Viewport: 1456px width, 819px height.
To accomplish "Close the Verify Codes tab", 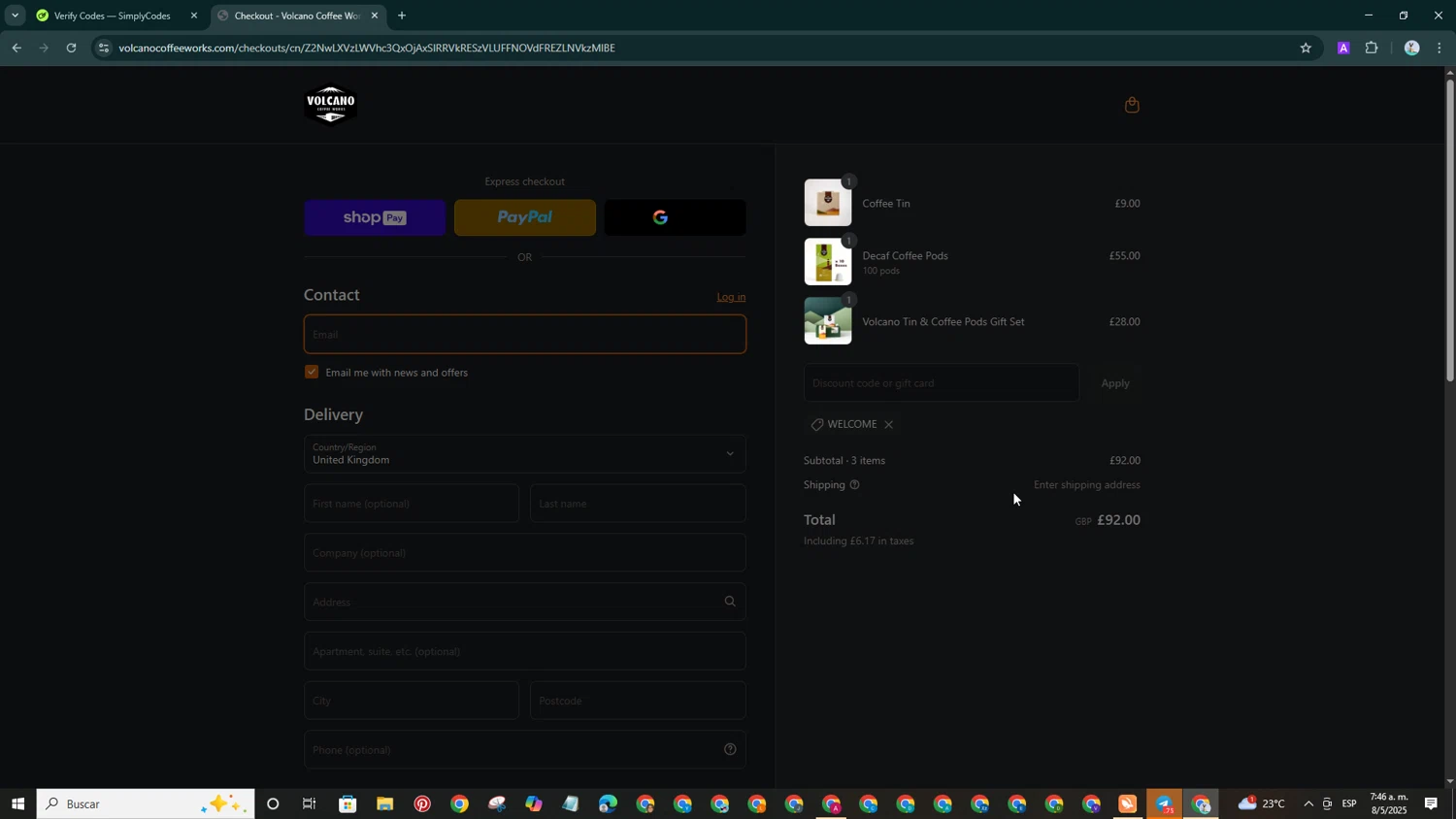I will 194,16.
